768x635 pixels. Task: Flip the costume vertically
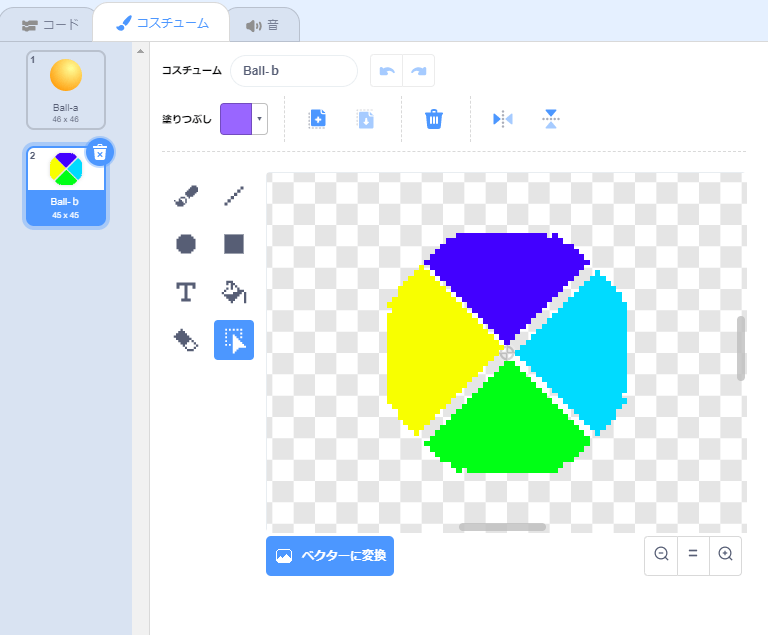(x=551, y=119)
